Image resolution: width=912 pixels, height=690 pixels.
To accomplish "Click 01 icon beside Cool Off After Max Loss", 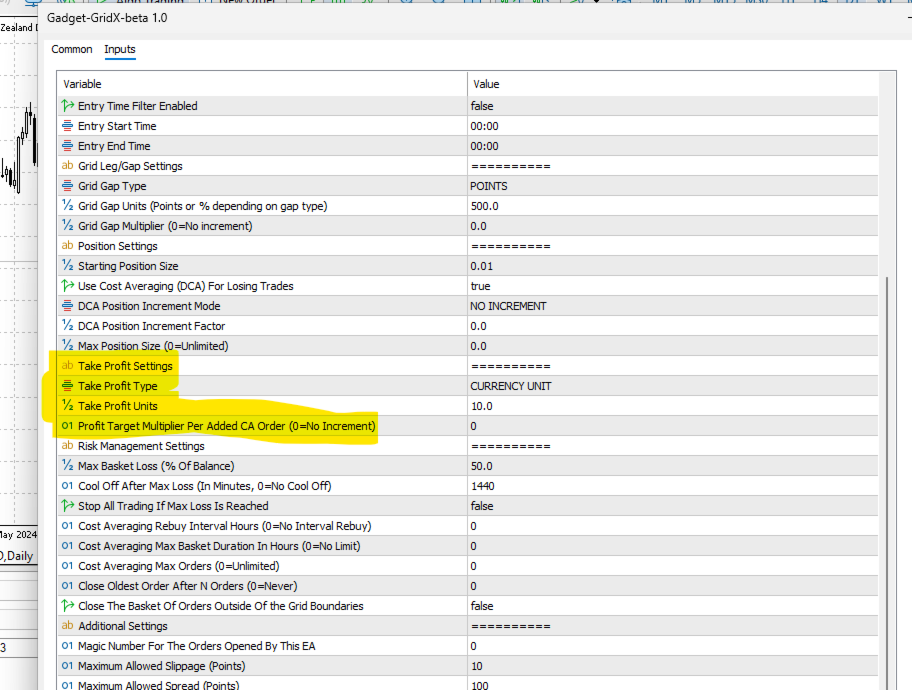I will (67, 486).
